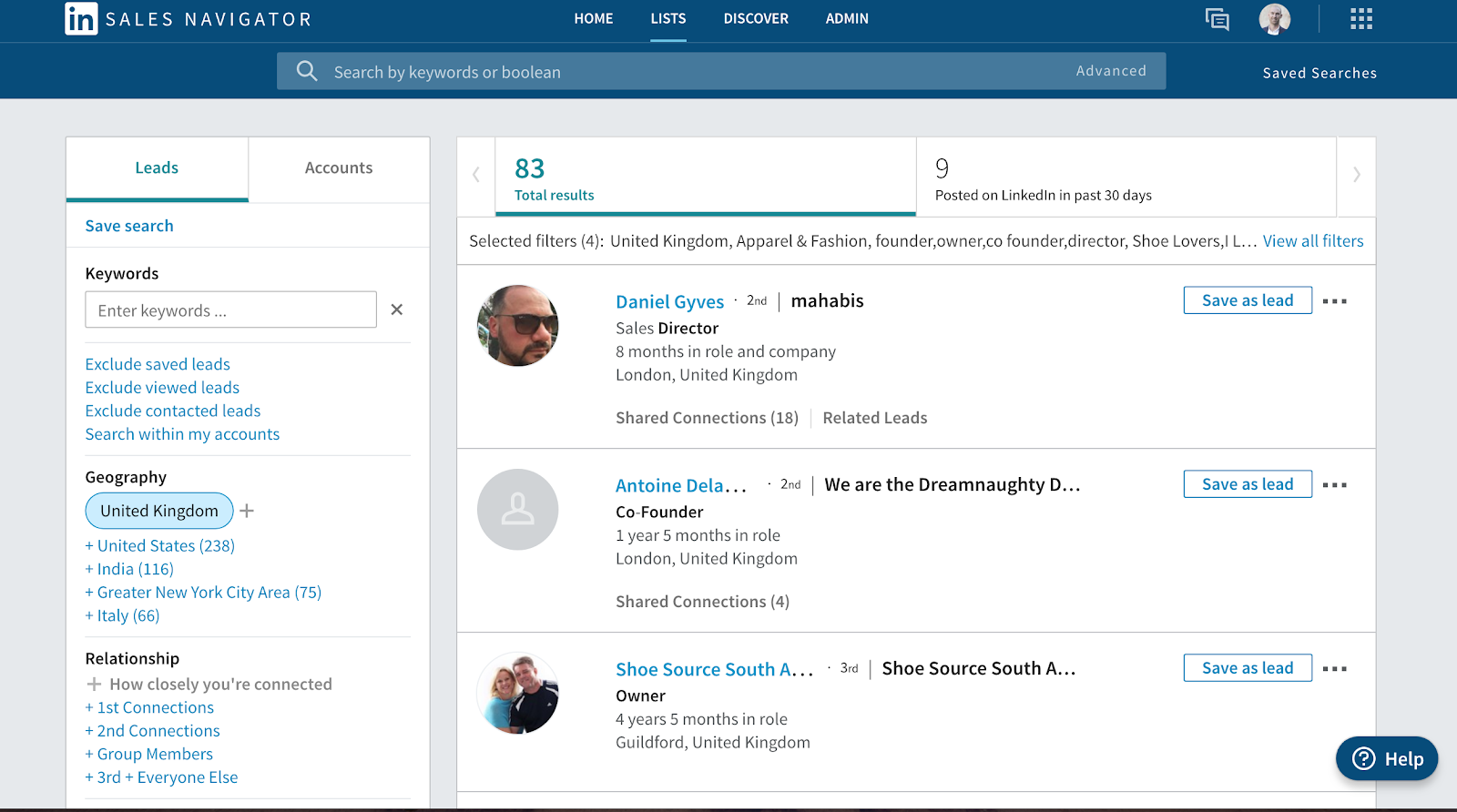Open LISTS in top navigation

(x=668, y=18)
